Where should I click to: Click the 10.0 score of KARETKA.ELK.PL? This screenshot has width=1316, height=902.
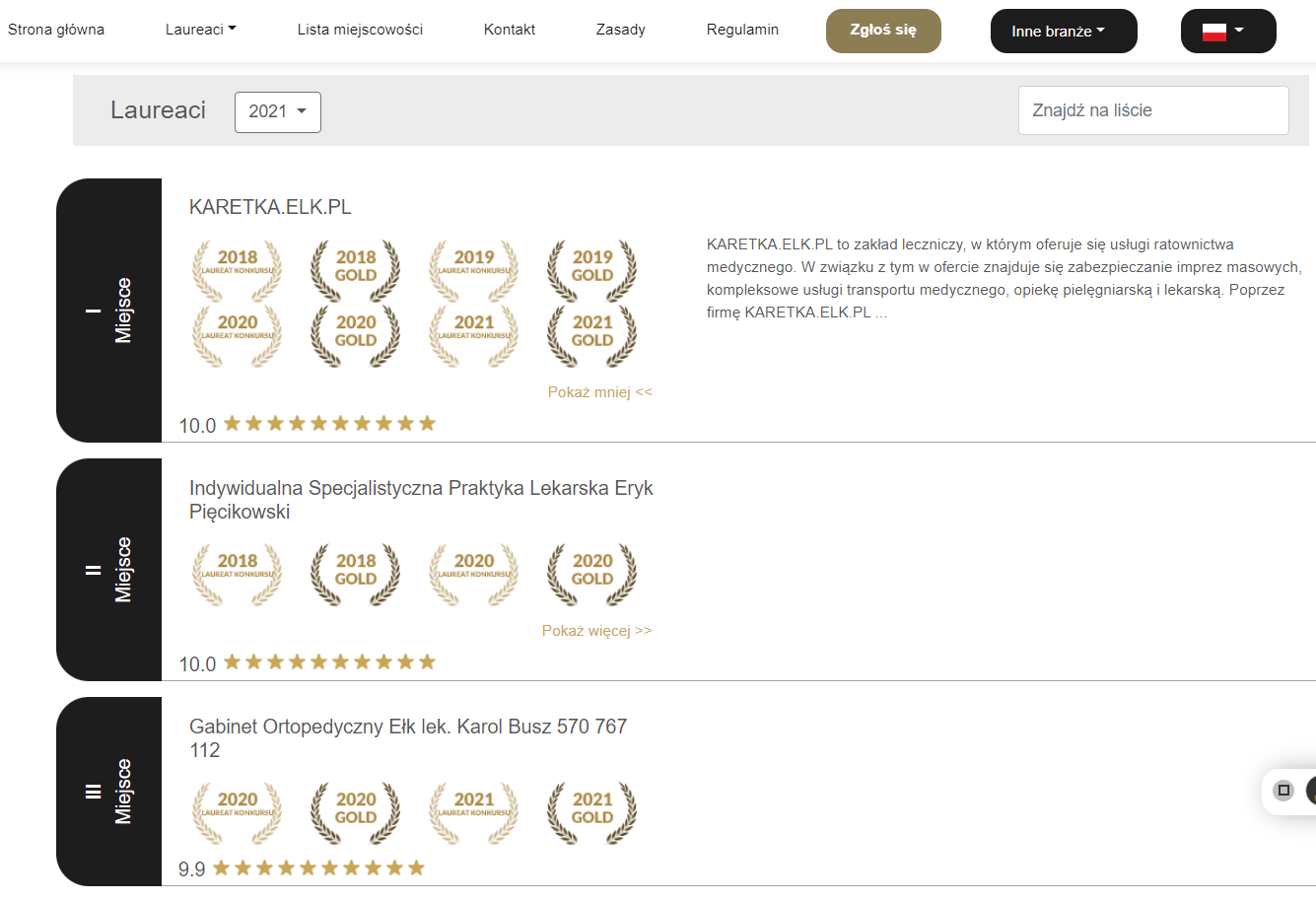197,425
